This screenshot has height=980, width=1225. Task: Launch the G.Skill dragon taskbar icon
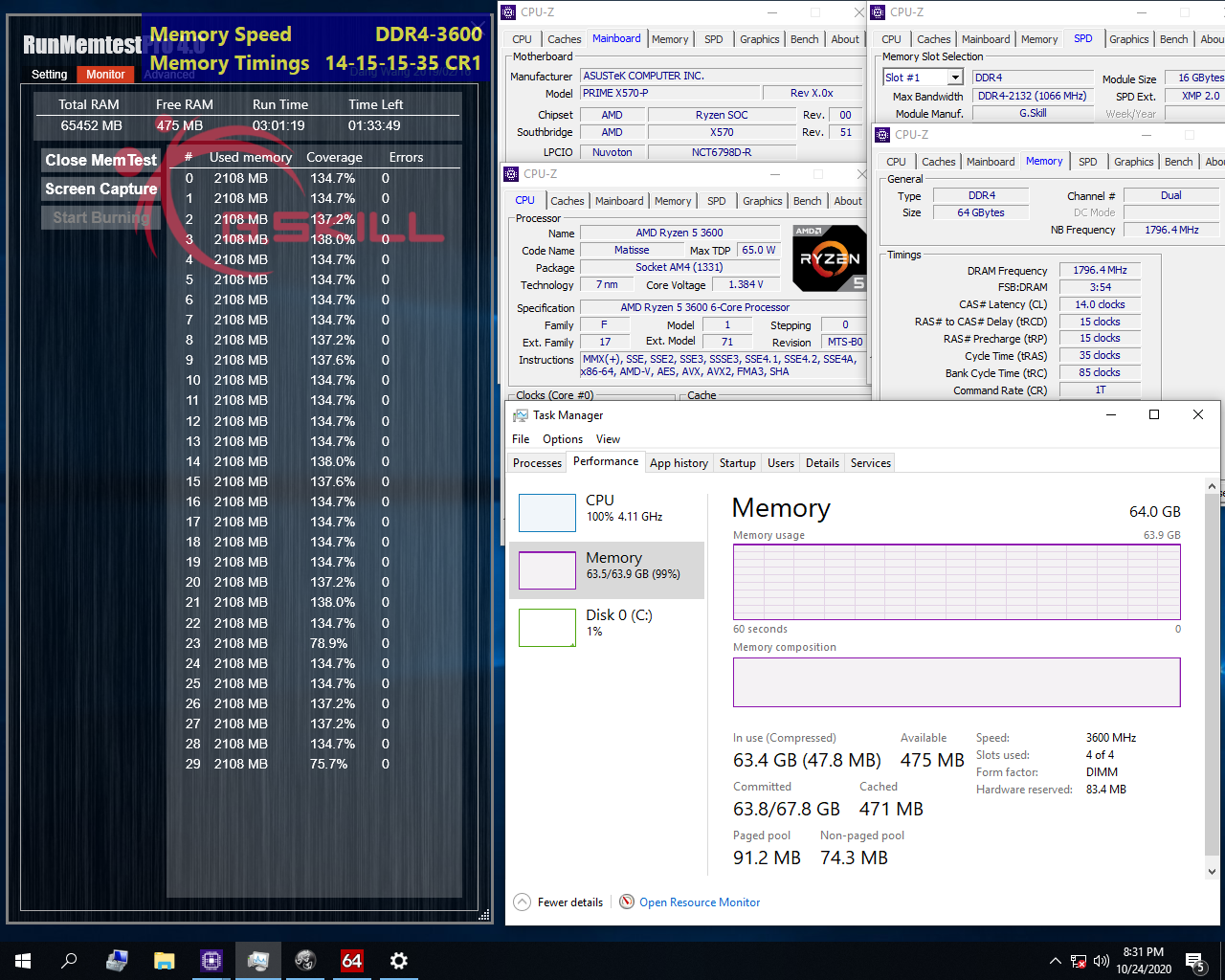coord(305,960)
